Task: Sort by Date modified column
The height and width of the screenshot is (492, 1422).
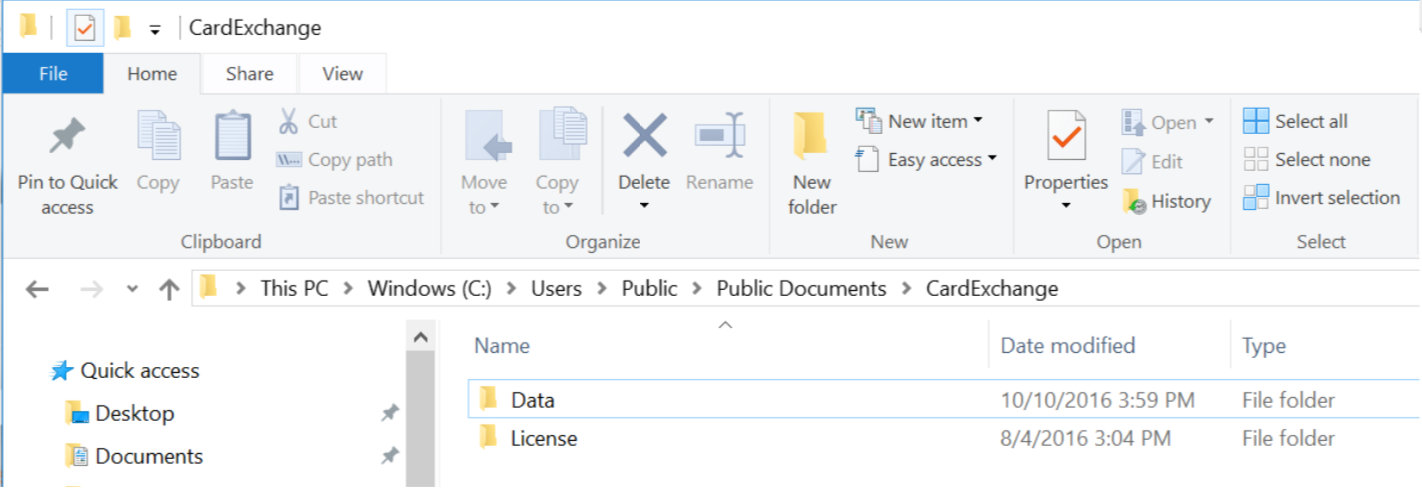Action: pyautogui.click(x=1067, y=346)
